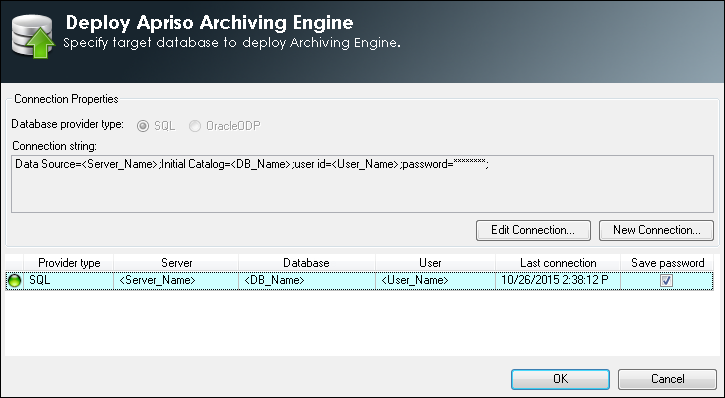The image size is (725, 398).
Task: Click inside the Connection string field
Action: click(x=362, y=184)
